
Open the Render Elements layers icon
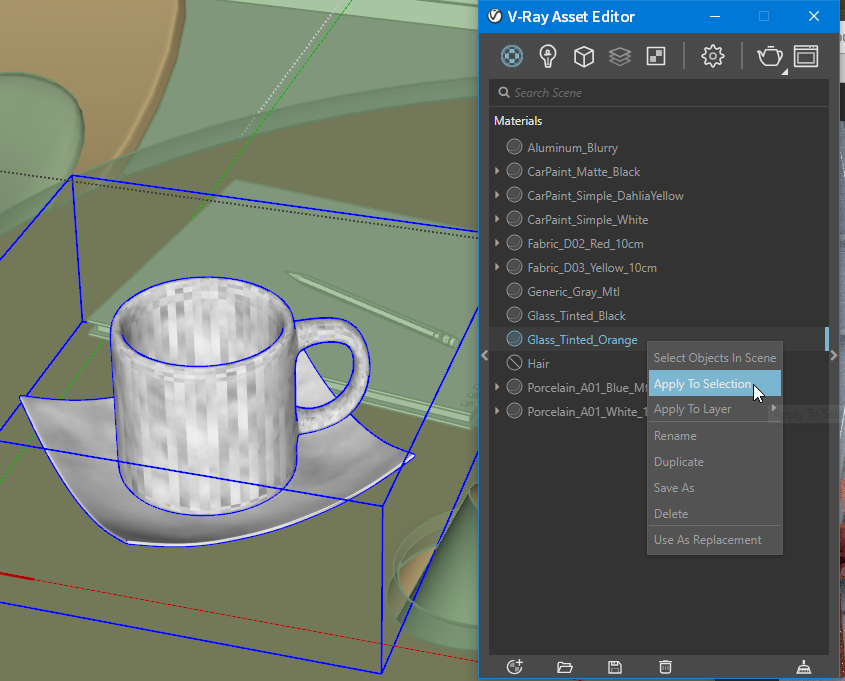click(x=620, y=56)
